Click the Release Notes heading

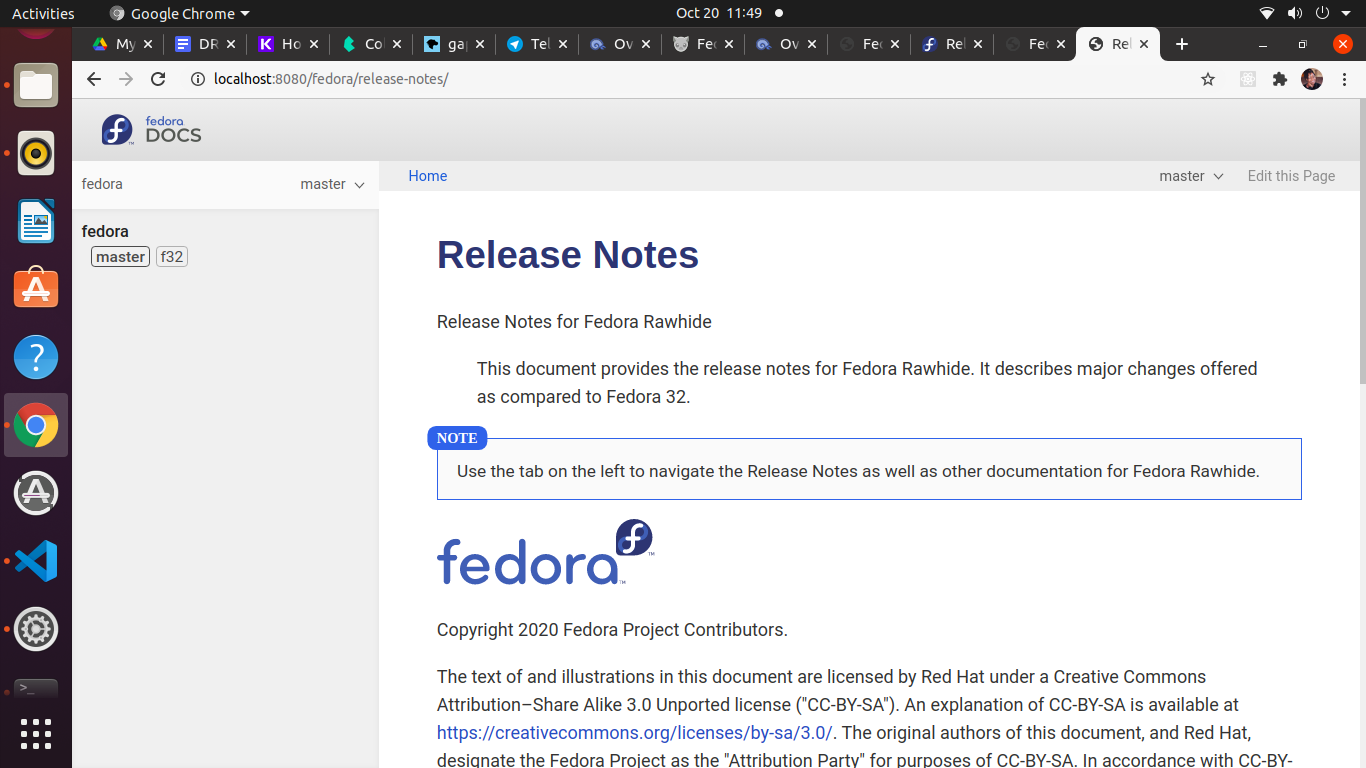[x=568, y=255]
